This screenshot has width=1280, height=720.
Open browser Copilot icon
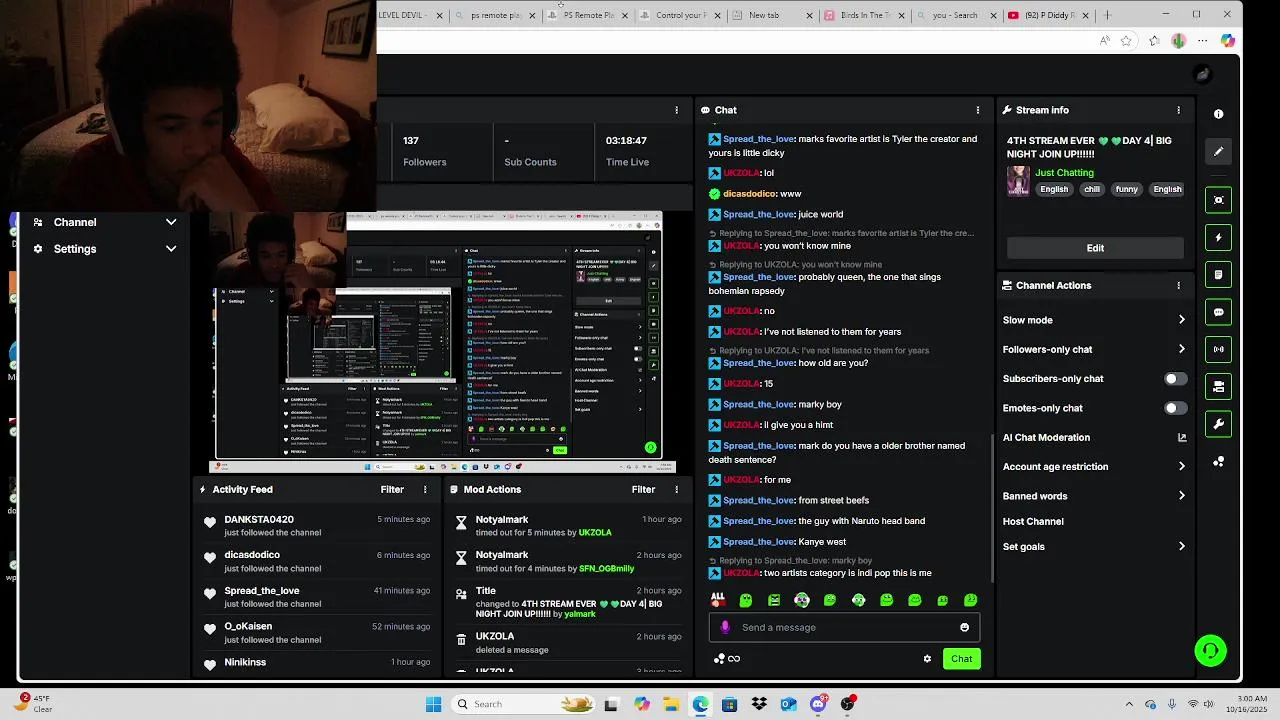[1227, 41]
